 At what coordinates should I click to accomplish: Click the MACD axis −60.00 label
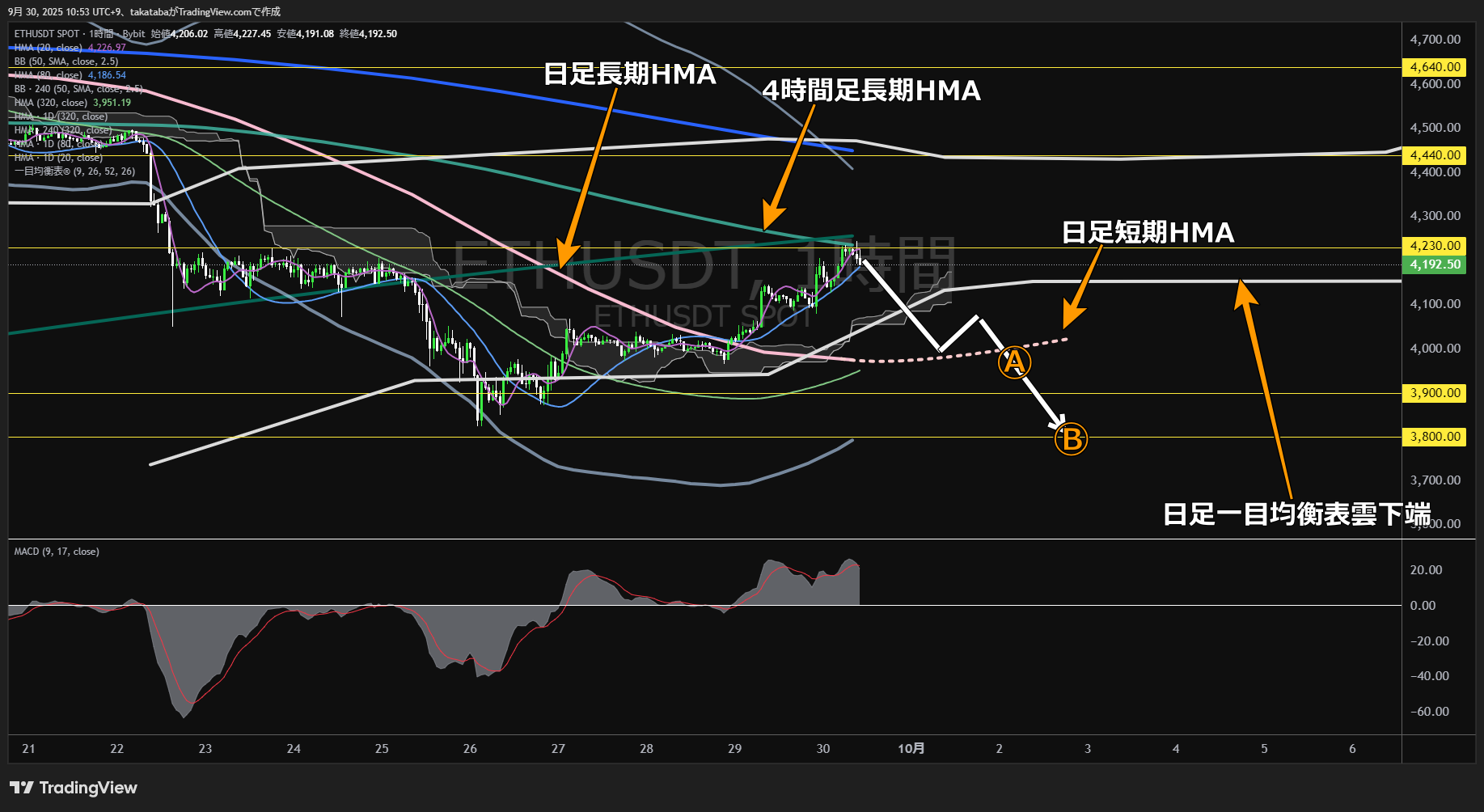coord(1430,712)
